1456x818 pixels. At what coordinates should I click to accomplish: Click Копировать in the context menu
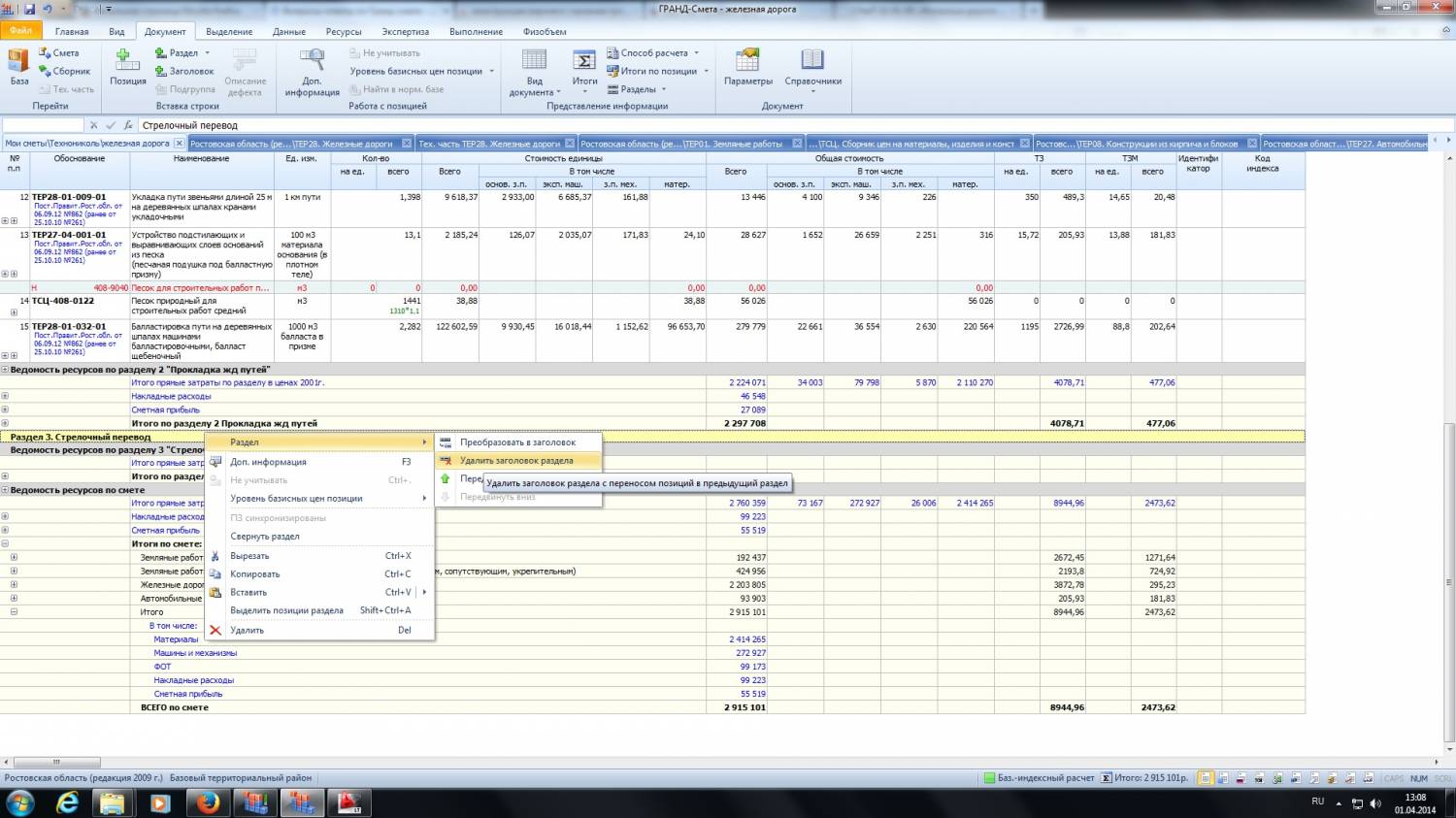[x=254, y=574]
